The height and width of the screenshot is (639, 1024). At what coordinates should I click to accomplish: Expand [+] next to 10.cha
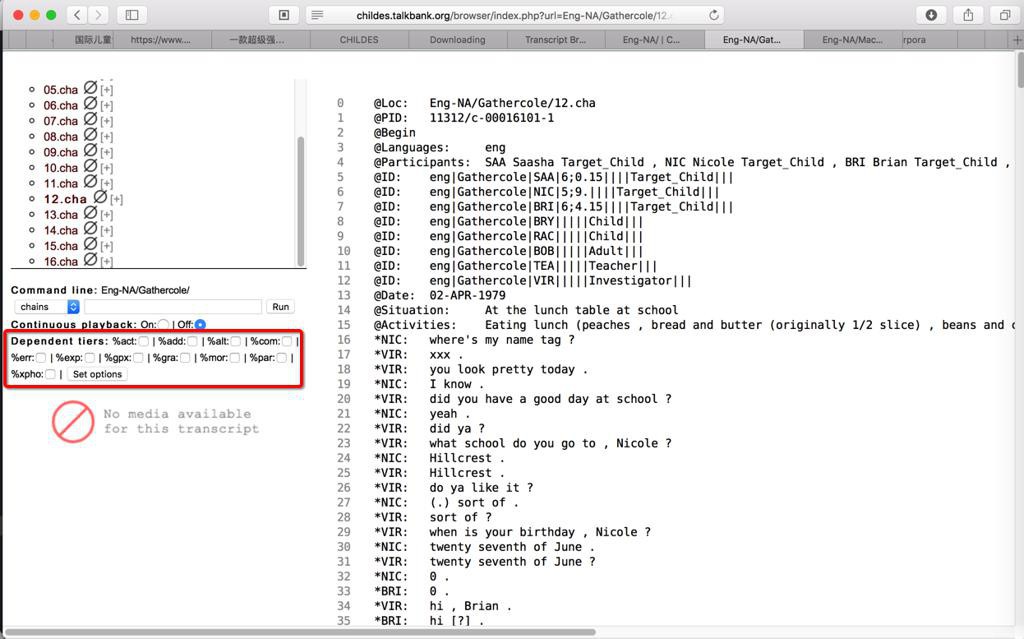pyautogui.click(x=106, y=168)
